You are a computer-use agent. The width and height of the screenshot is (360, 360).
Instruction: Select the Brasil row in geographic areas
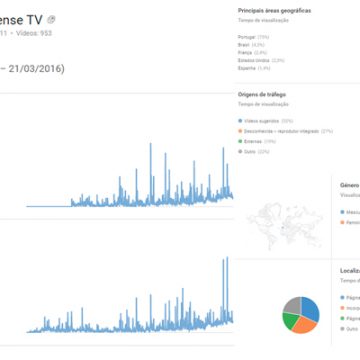pyautogui.click(x=251, y=45)
